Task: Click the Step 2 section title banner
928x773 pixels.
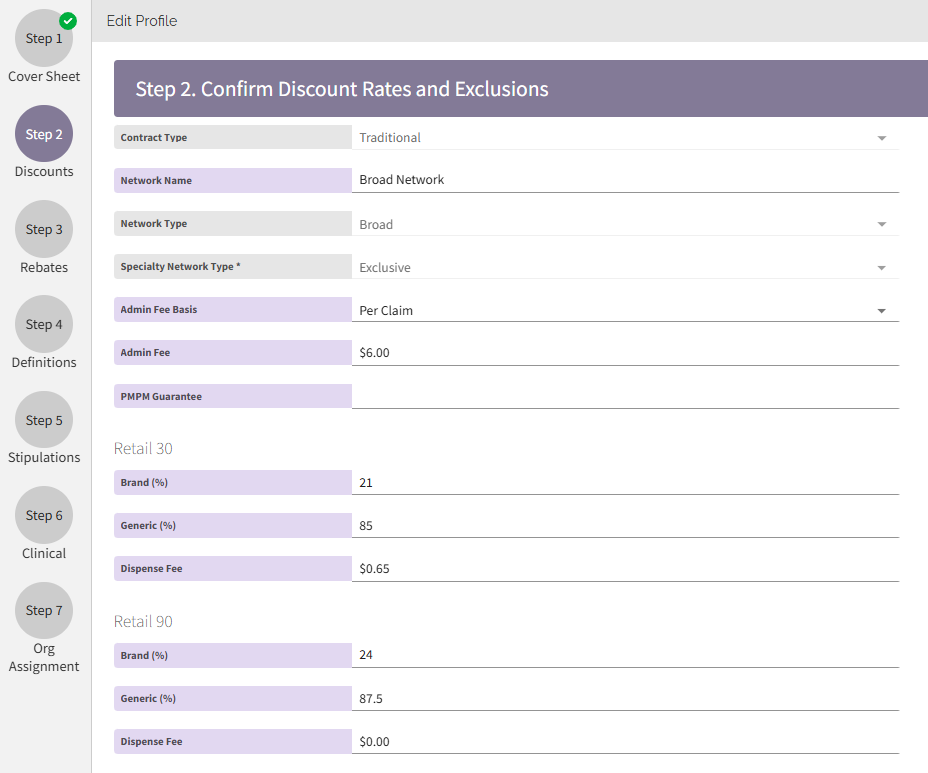Action: click(520, 88)
